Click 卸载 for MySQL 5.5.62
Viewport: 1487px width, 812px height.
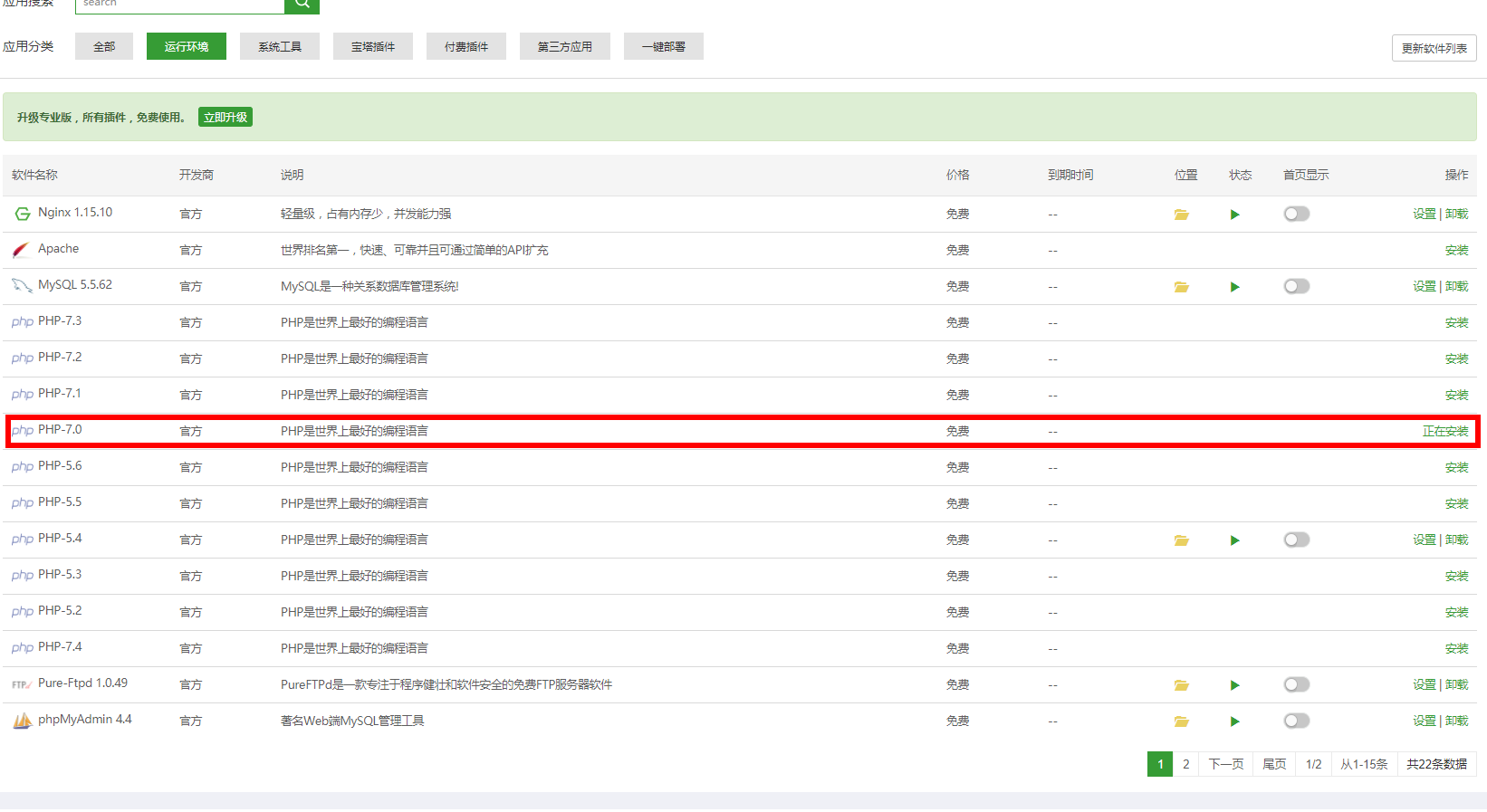(1456, 286)
